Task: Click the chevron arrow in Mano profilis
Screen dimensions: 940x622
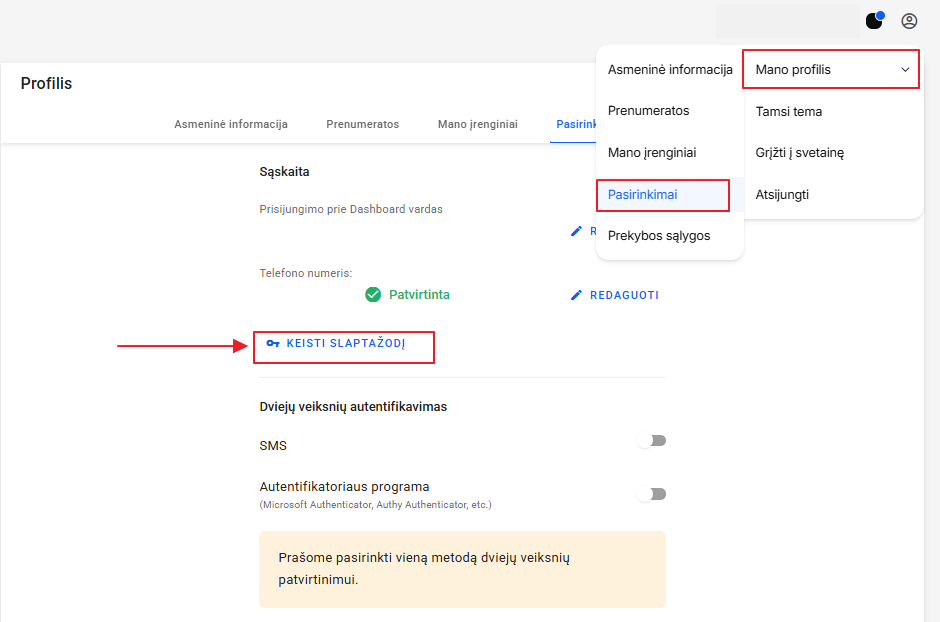Action: coord(905,70)
